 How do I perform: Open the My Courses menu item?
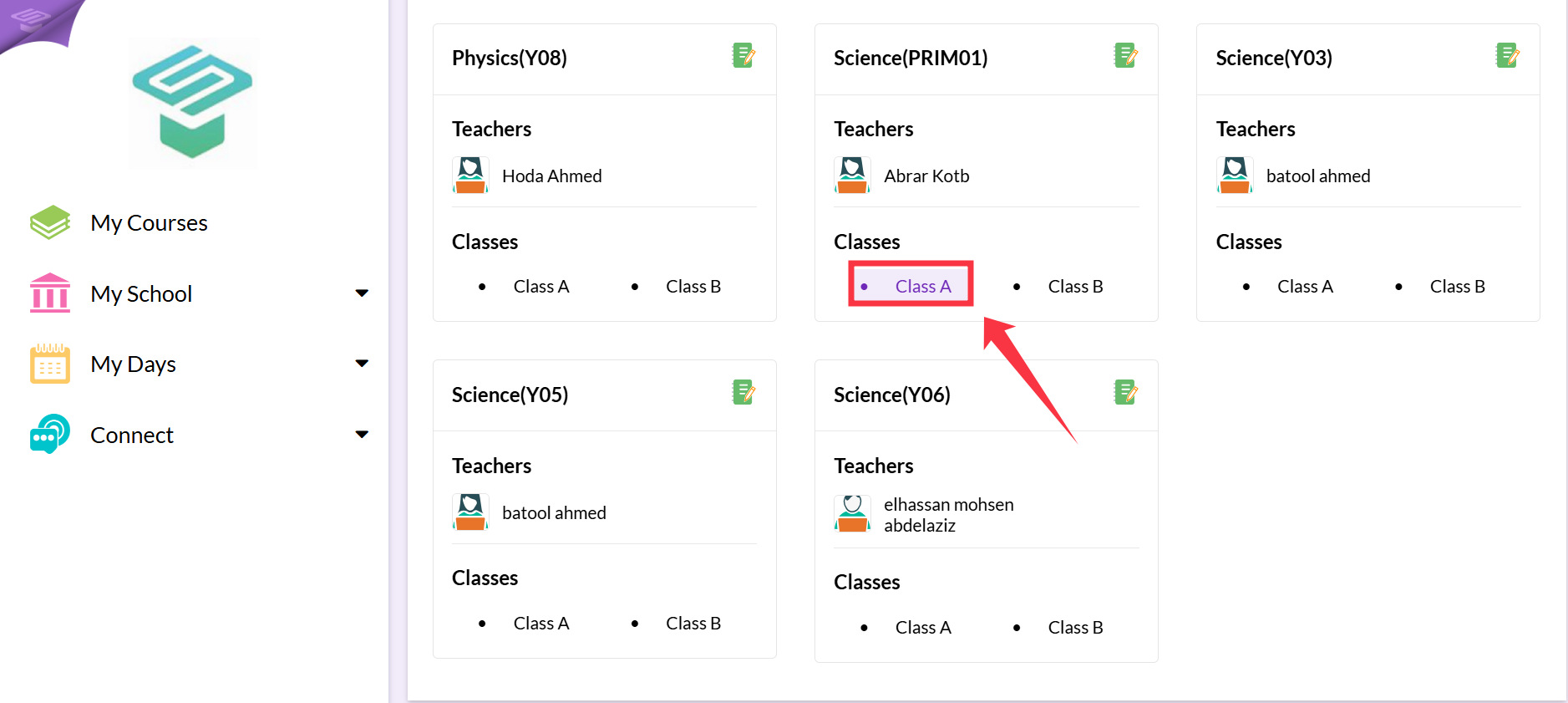149,223
